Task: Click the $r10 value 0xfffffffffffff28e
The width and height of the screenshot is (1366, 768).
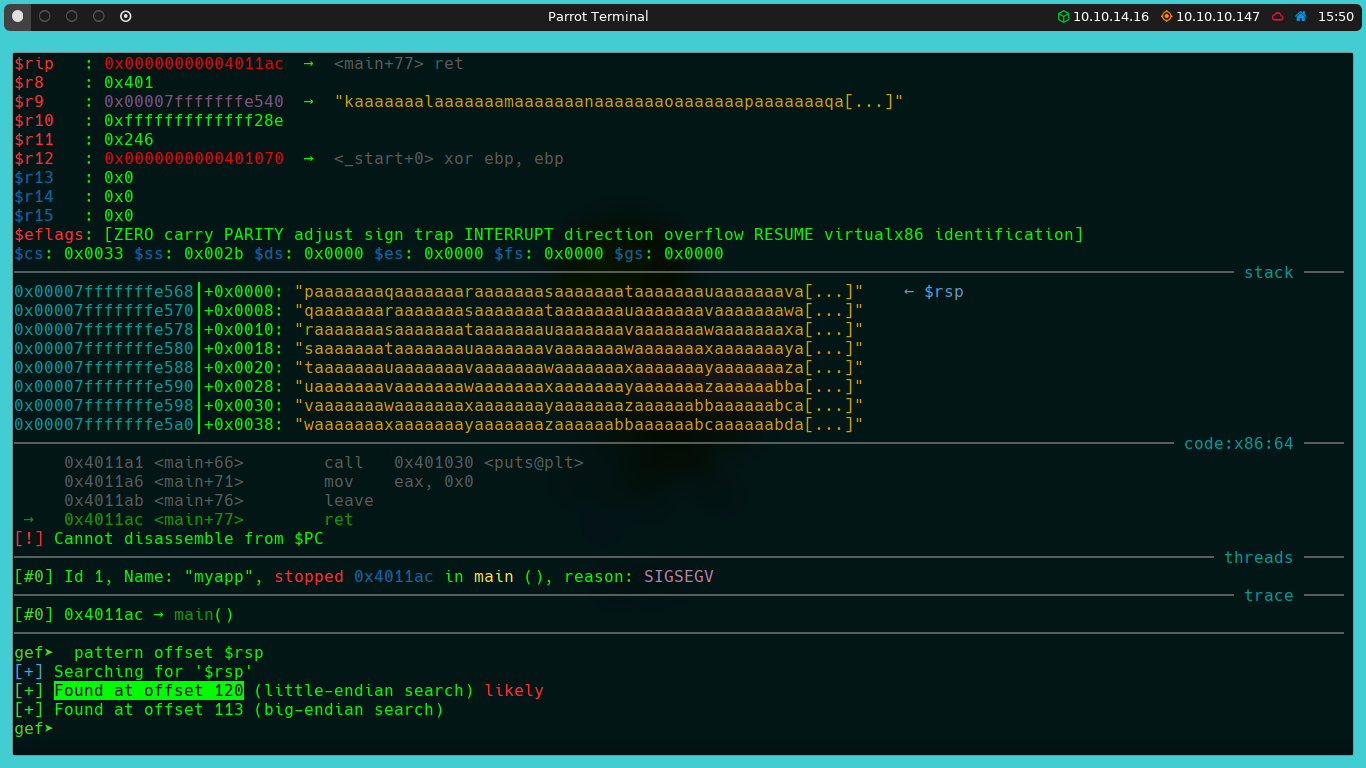Action: tap(194, 120)
